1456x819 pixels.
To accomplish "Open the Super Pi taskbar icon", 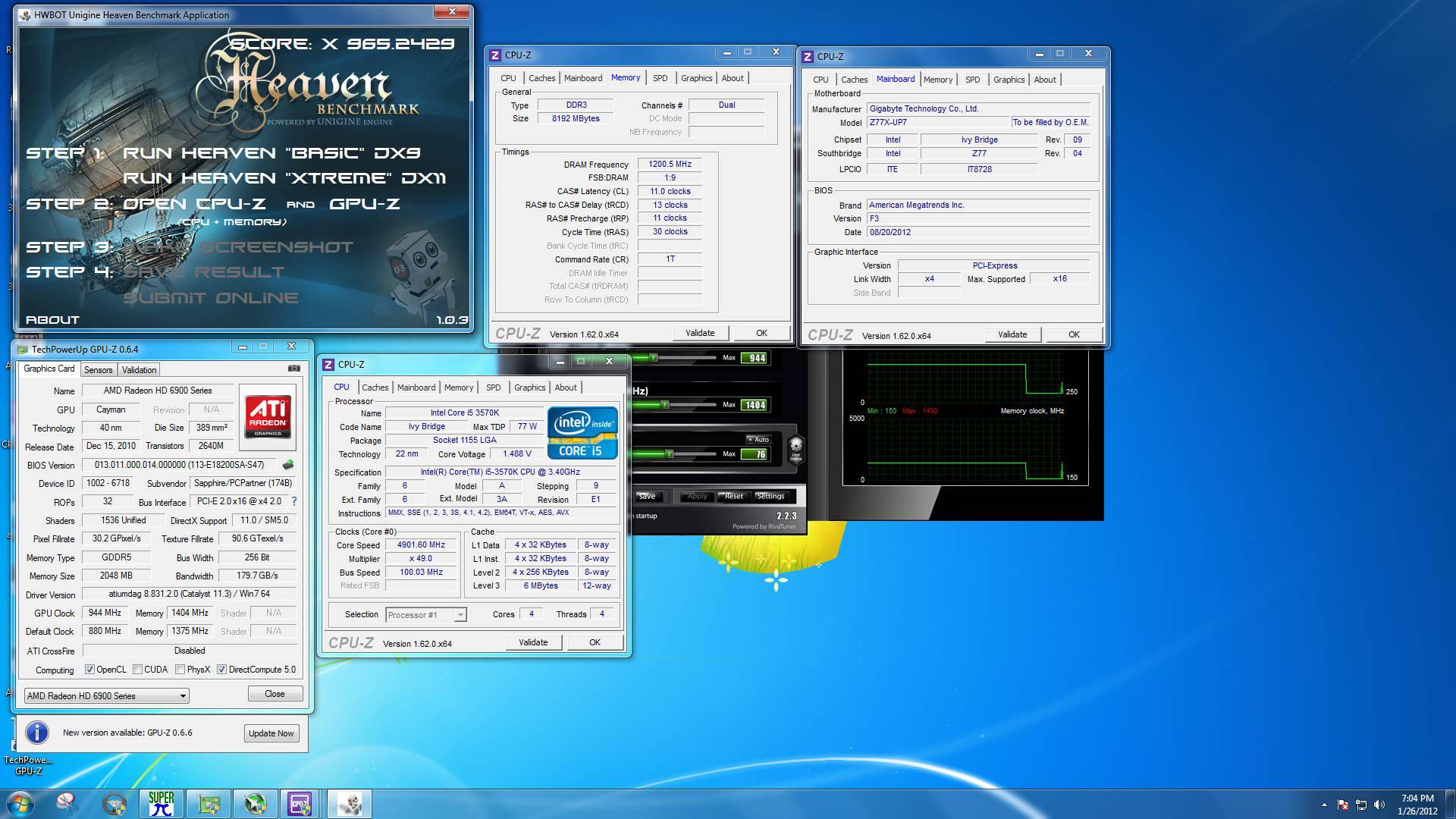I will tap(162, 804).
